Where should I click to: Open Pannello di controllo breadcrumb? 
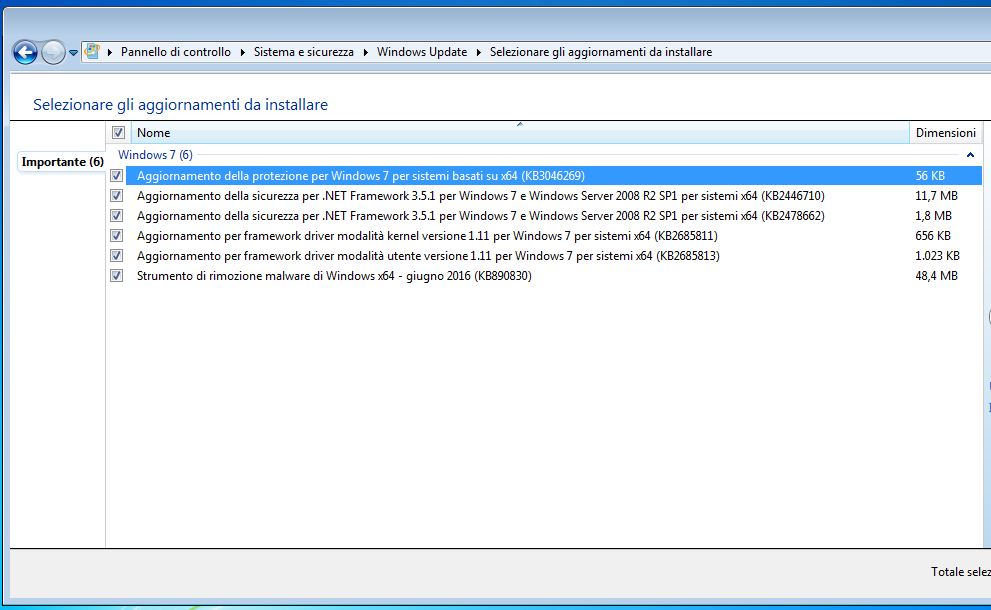coord(176,52)
